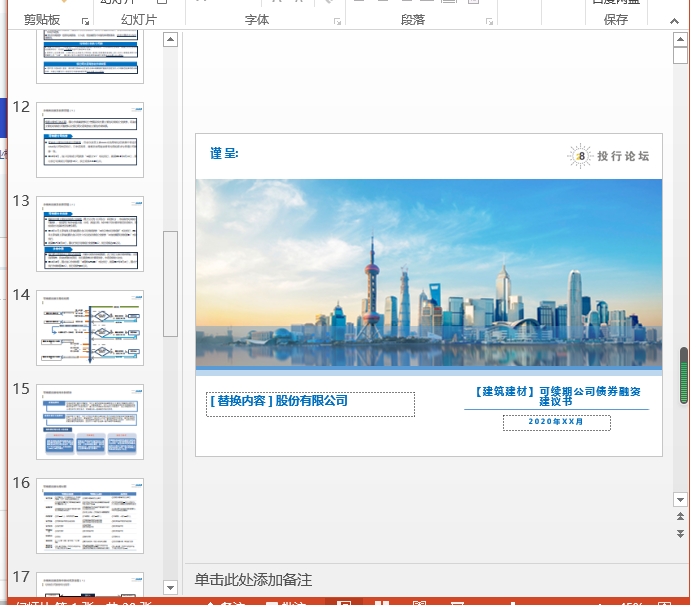Open the 段落 (Paragraph) dialog launcher
The image size is (690, 605).
click(x=487, y=21)
